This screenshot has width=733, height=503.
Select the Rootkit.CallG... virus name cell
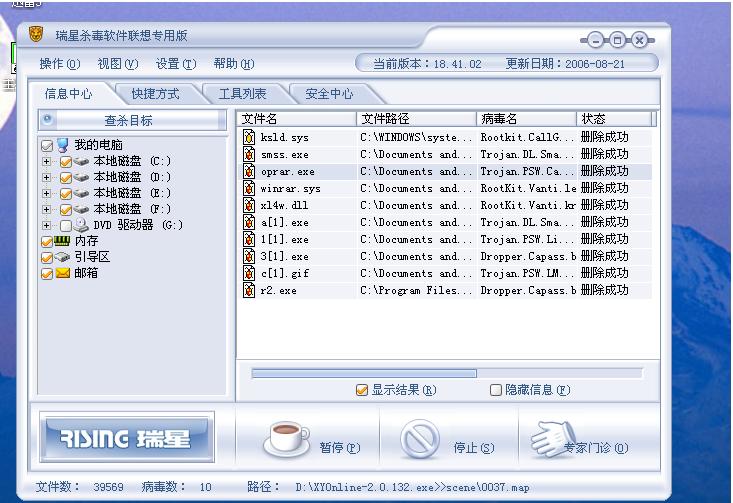(x=527, y=137)
